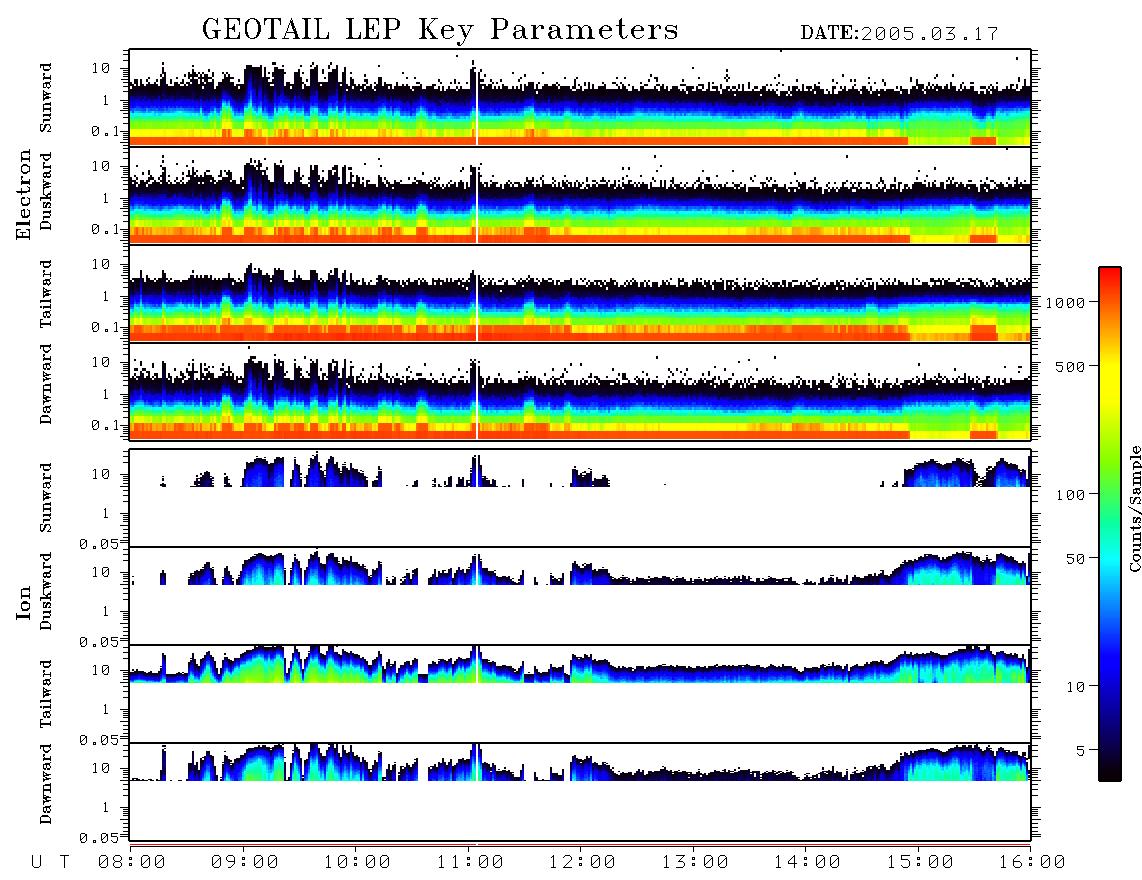1142x880 pixels.
Task: Click the U T time axis label
Action: [x=51, y=863]
